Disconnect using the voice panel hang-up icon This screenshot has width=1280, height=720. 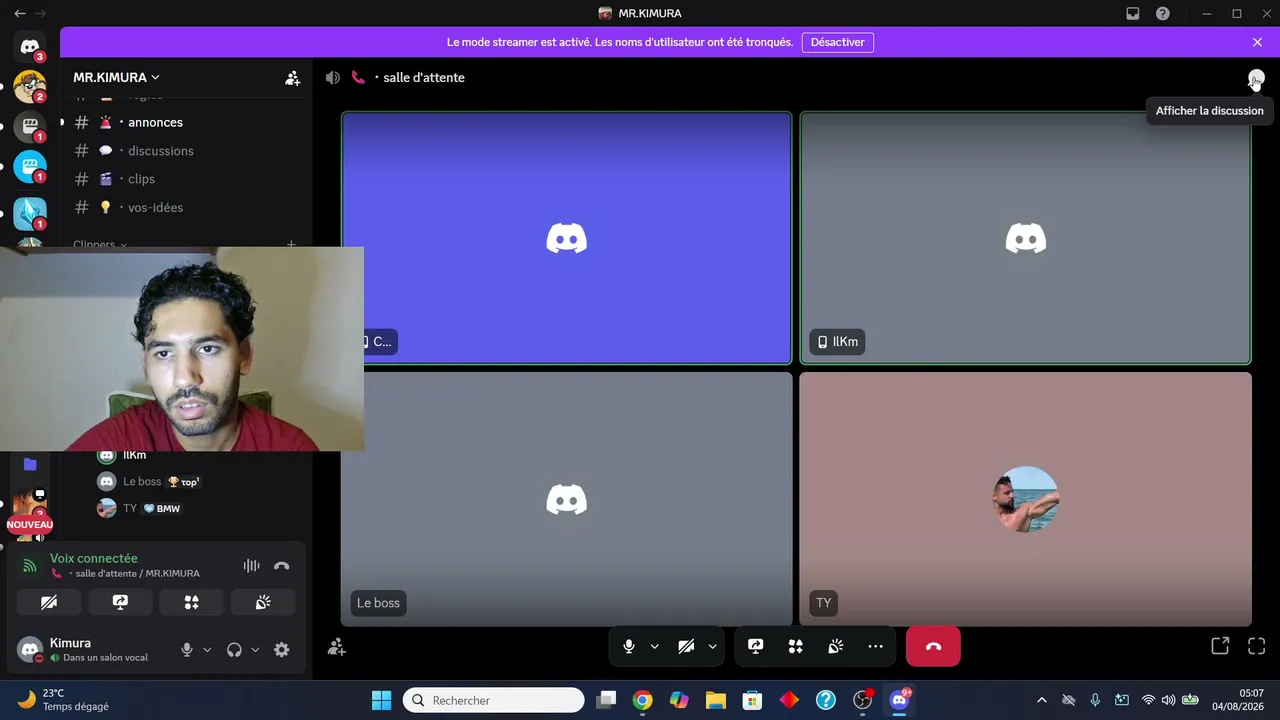point(282,566)
